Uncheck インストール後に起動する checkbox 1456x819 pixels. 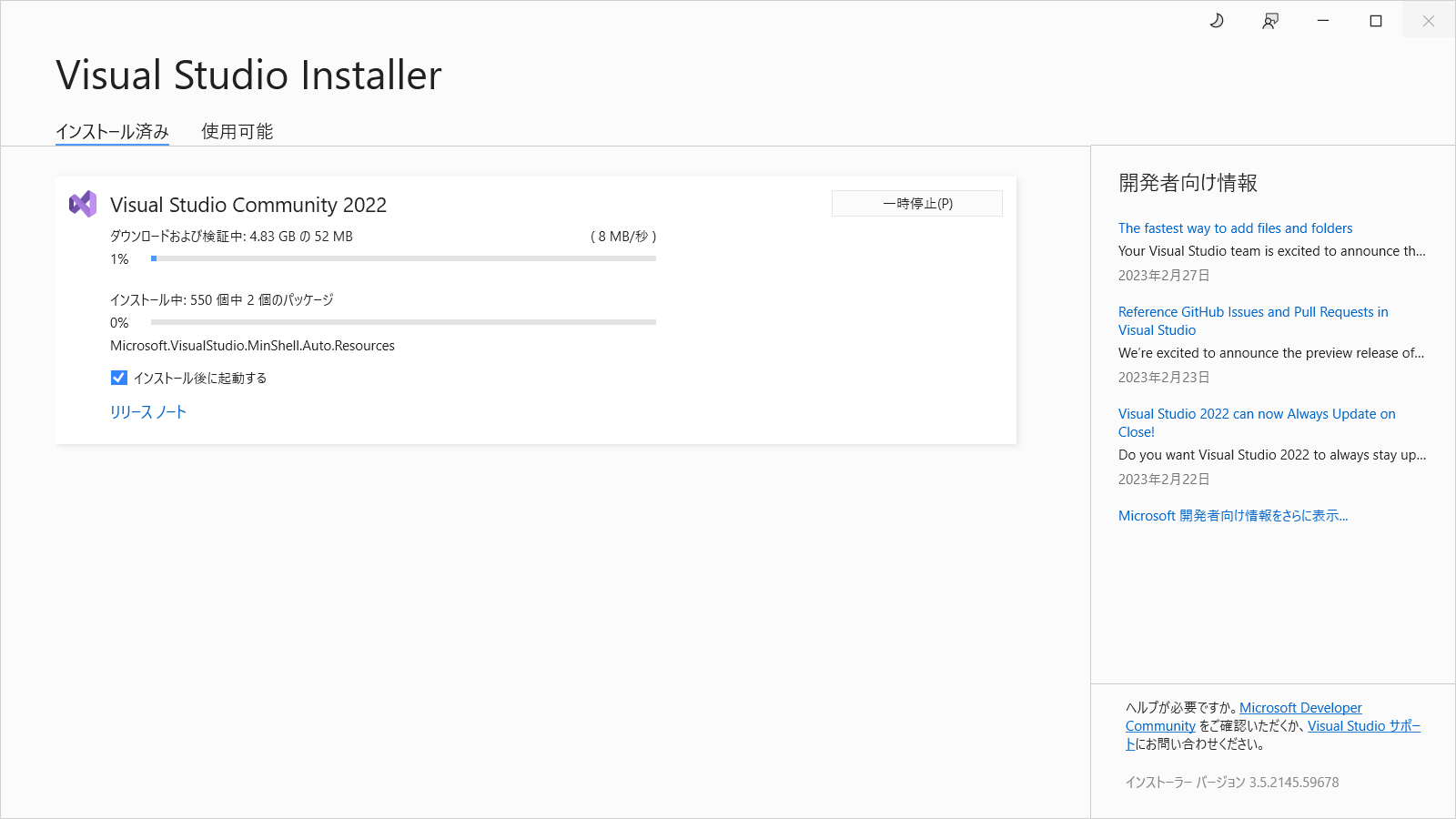point(119,378)
